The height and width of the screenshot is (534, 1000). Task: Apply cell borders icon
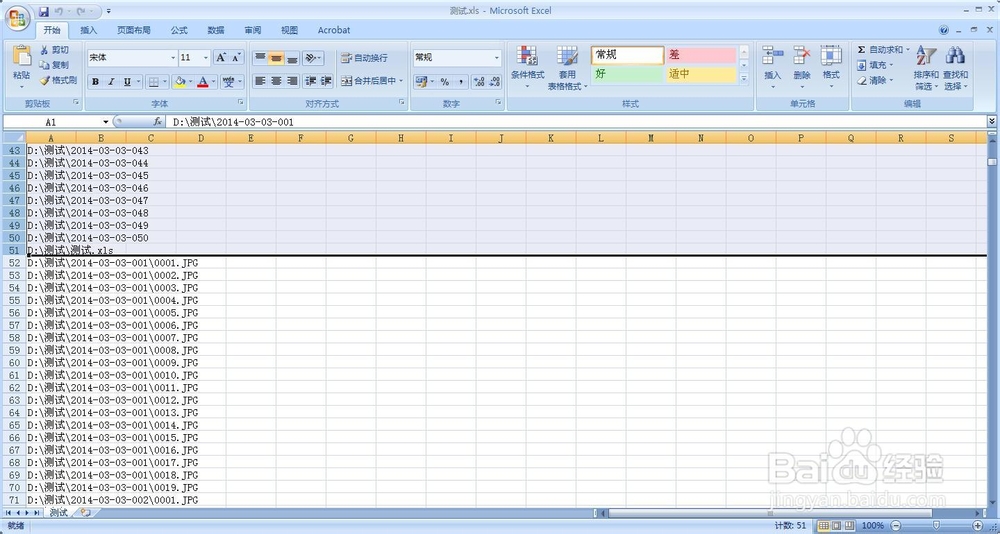click(x=153, y=82)
